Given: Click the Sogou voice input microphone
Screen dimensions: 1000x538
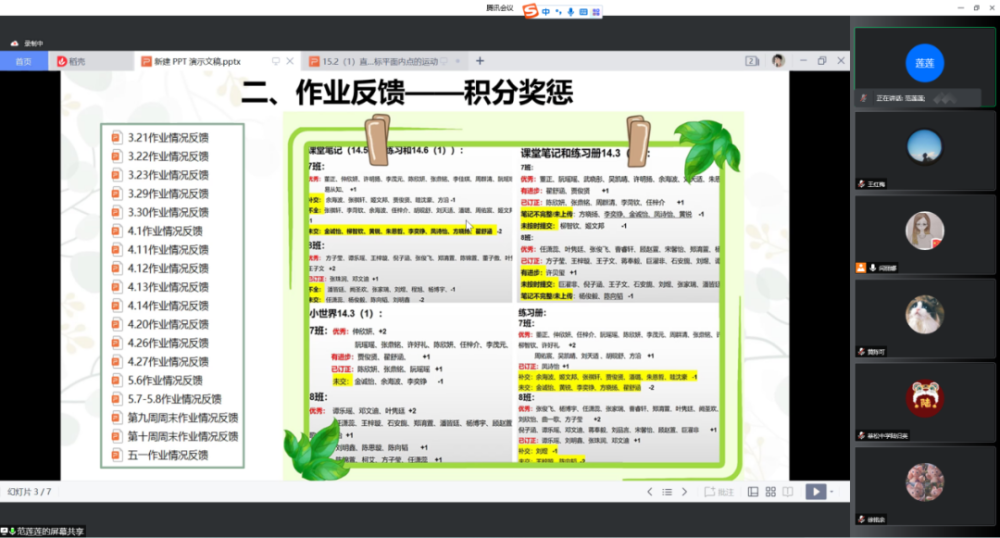Looking at the screenshot, I should pos(570,11).
